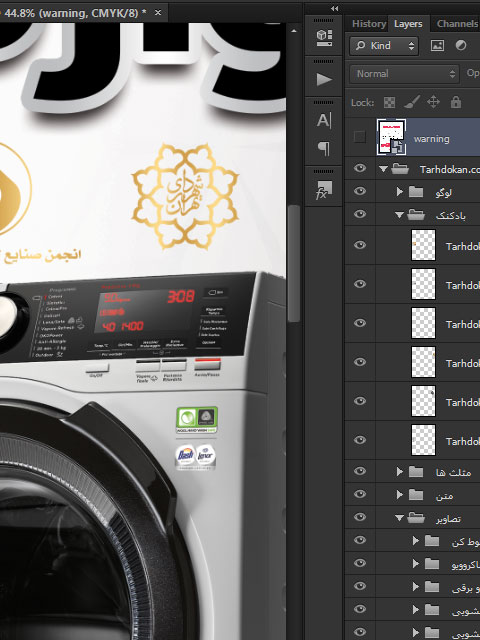Select the warning layer thumbnail
The image size is (480, 640).
(391, 137)
